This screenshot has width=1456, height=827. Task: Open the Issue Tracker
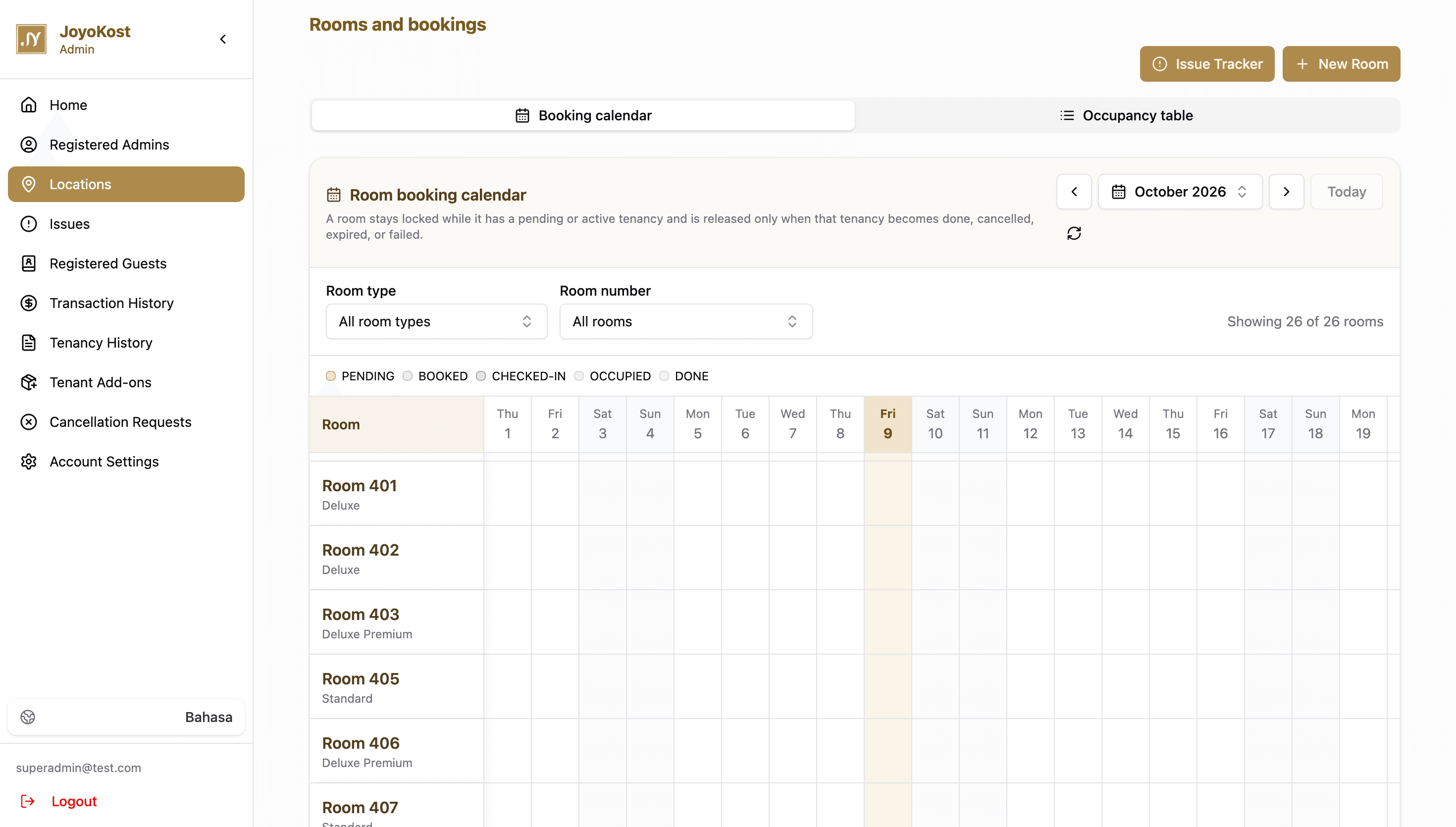coord(1207,63)
